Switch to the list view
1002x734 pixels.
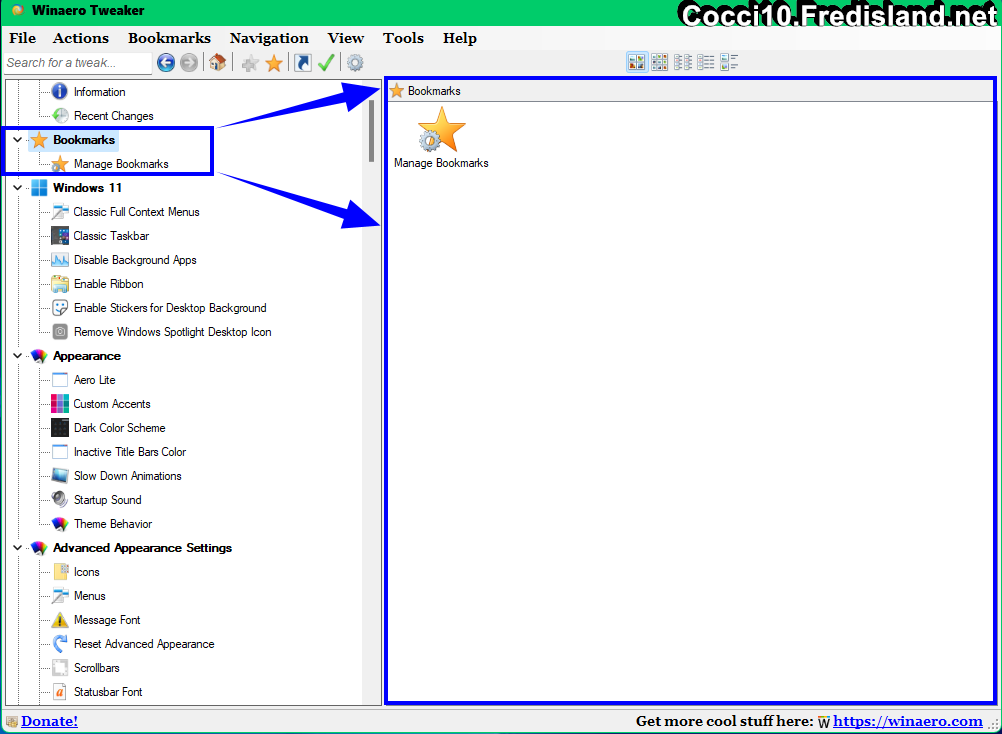(x=705, y=62)
